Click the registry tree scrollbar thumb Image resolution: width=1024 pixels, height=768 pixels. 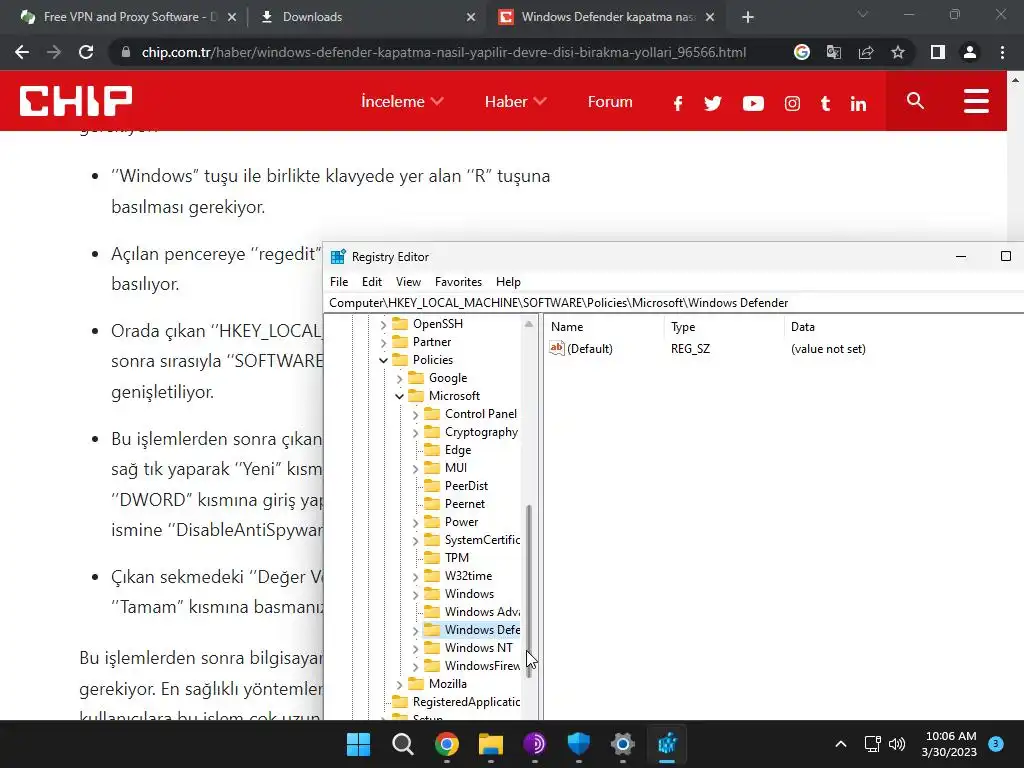(528, 591)
